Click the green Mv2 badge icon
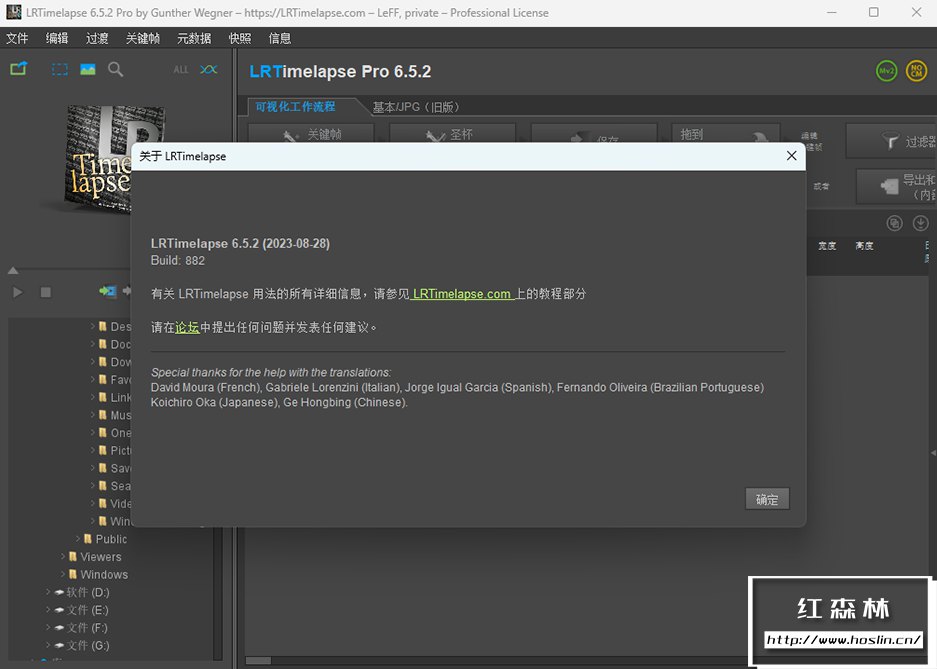The width and height of the screenshot is (937, 669). point(887,71)
